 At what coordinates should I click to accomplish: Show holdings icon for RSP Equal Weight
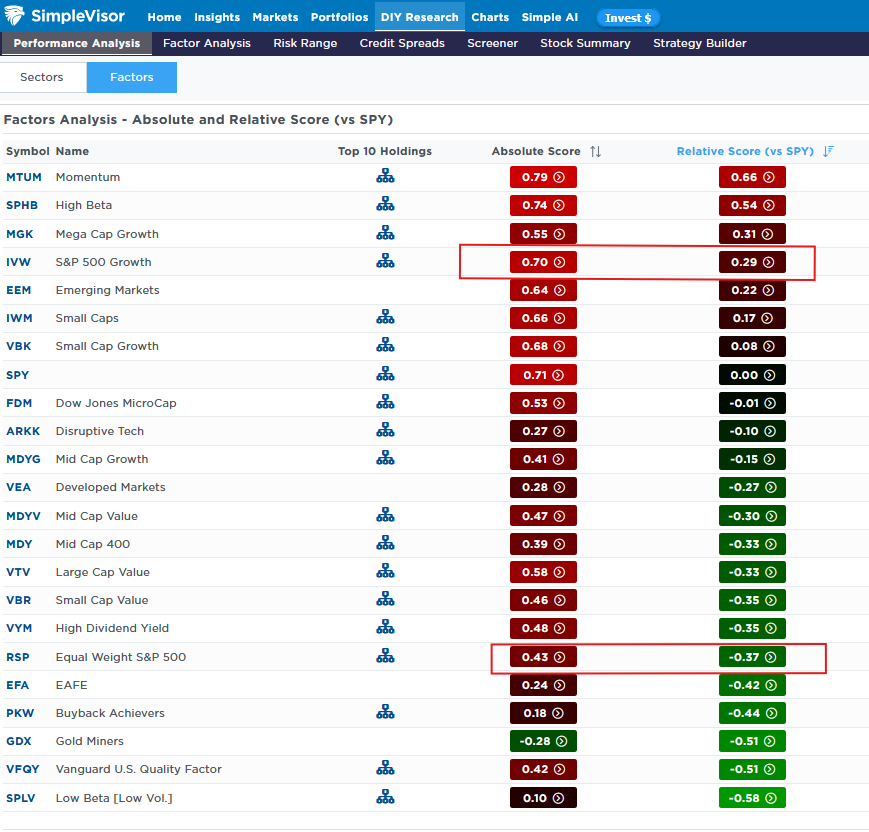coord(385,656)
